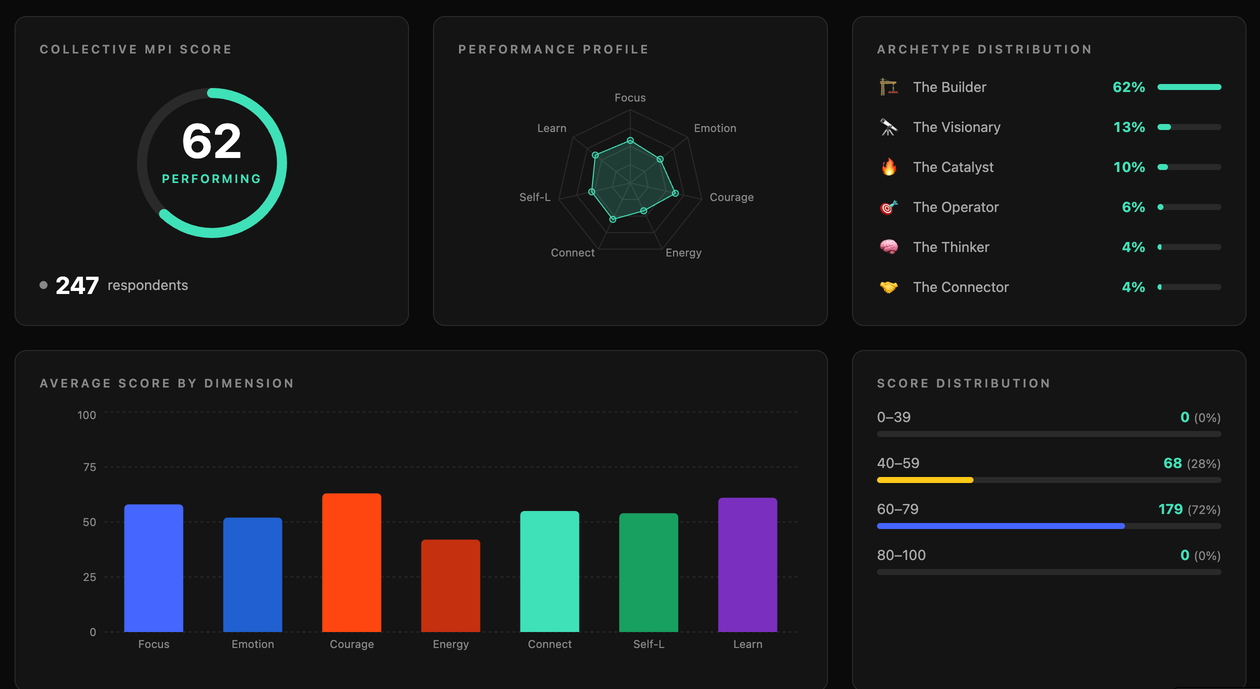The width and height of the screenshot is (1260, 689).
Task: Click the blue 60–79 distribution bar
Action: point(1001,526)
